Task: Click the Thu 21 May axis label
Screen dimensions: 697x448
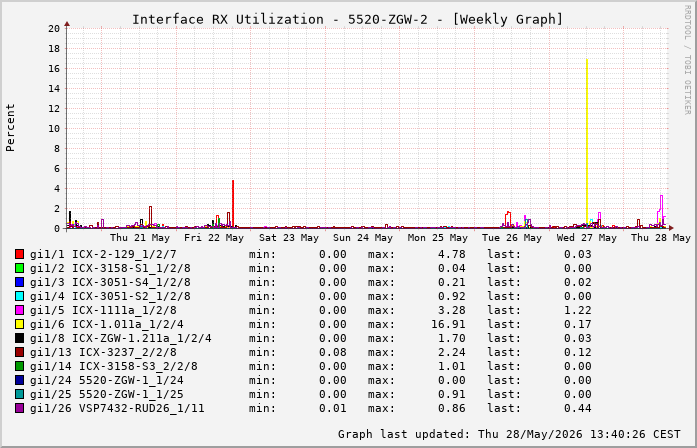Action: pos(140,238)
